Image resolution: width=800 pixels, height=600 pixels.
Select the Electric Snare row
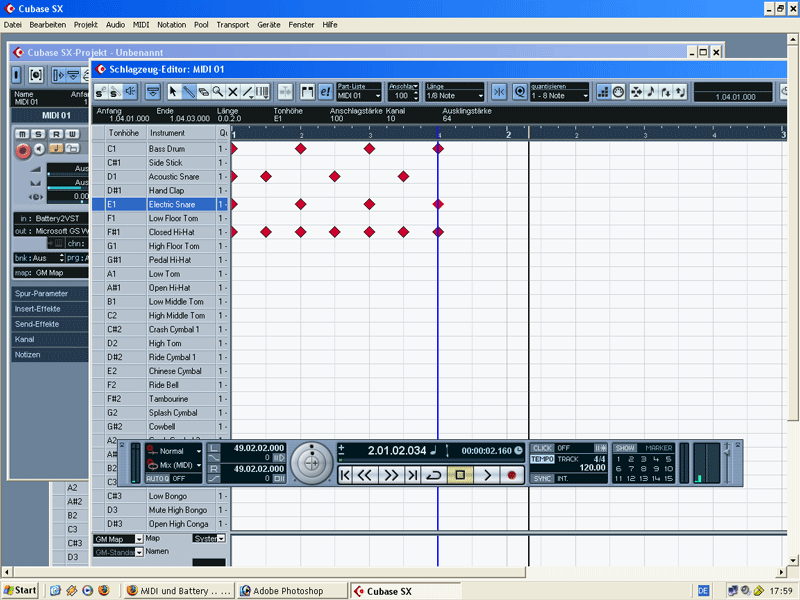[x=160, y=204]
